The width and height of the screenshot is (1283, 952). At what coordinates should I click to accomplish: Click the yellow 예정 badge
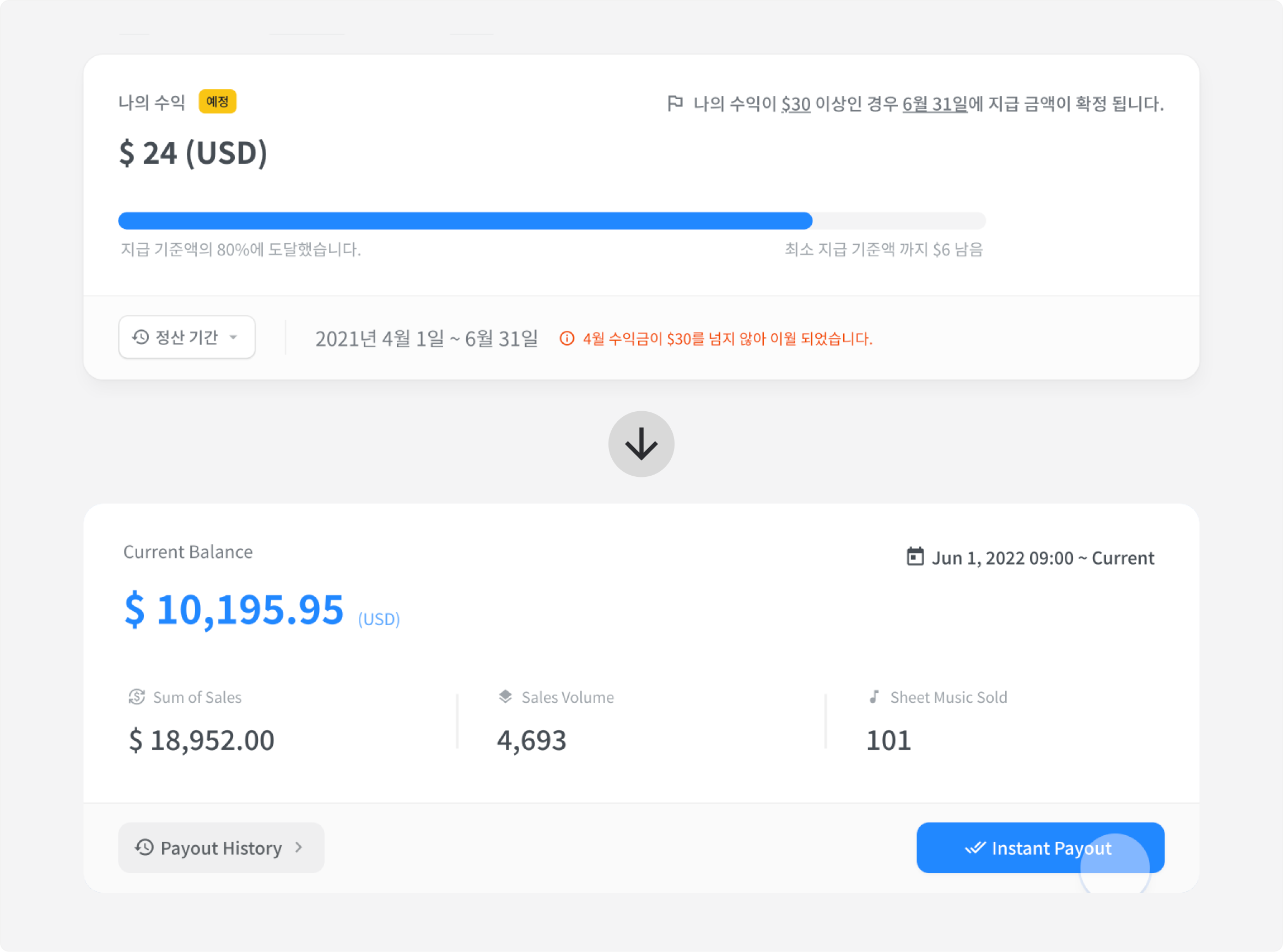tap(217, 101)
